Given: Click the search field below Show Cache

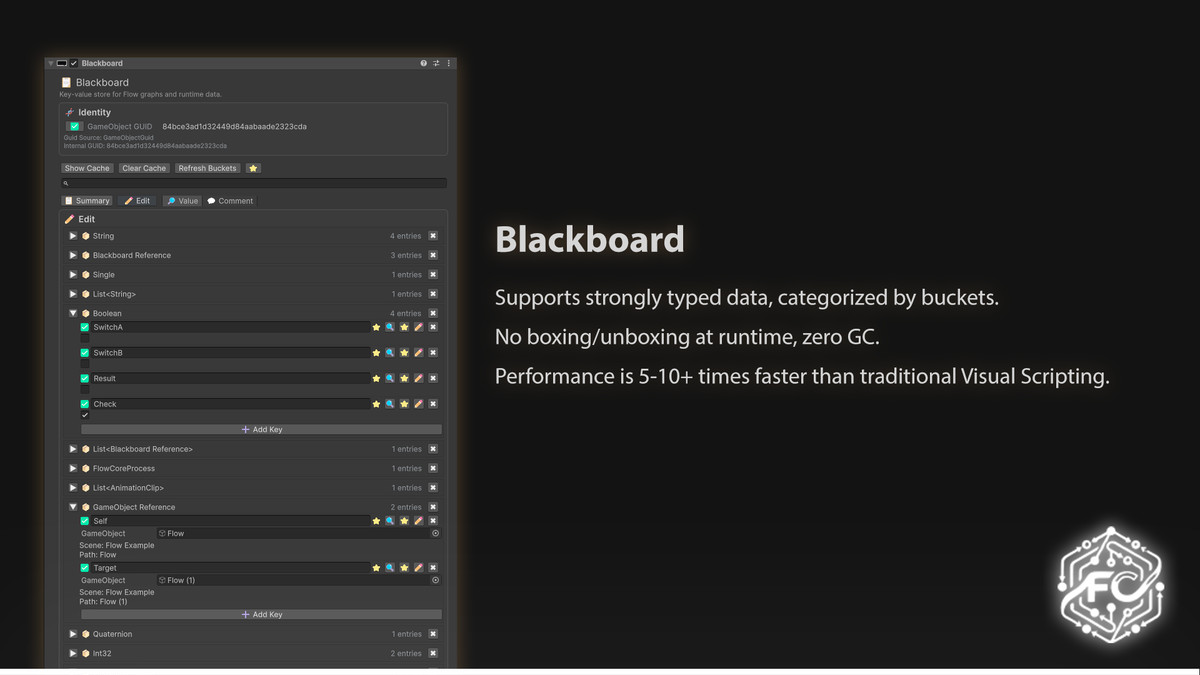Looking at the screenshot, I should pos(254,183).
